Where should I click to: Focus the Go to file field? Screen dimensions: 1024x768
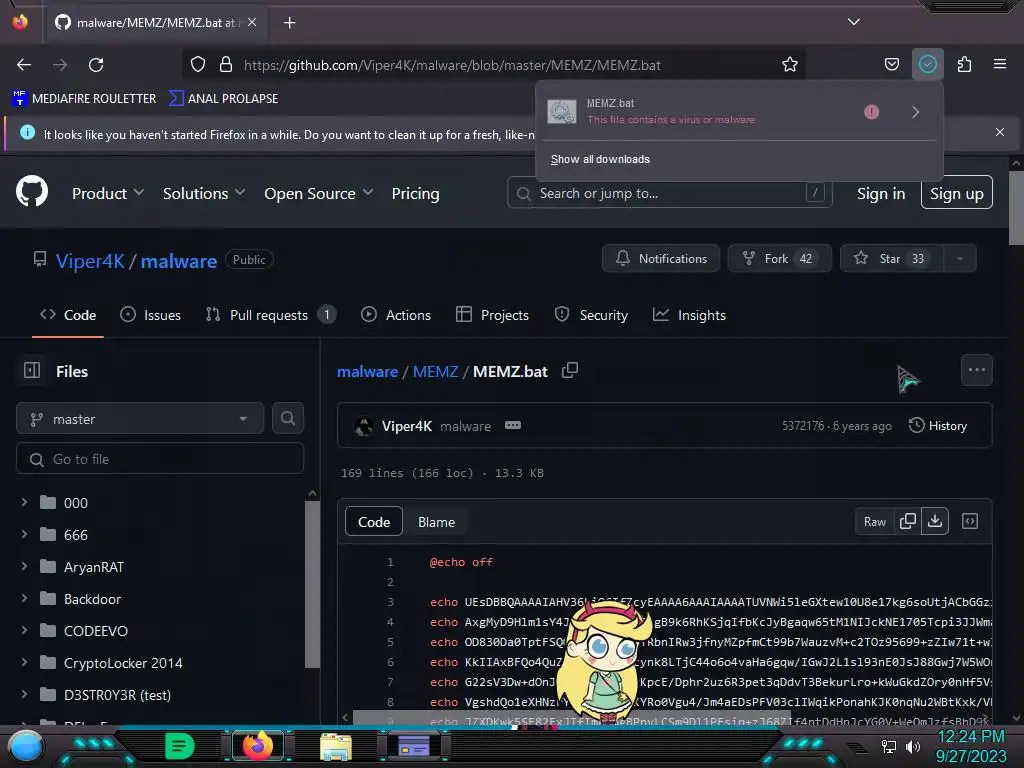click(x=160, y=459)
